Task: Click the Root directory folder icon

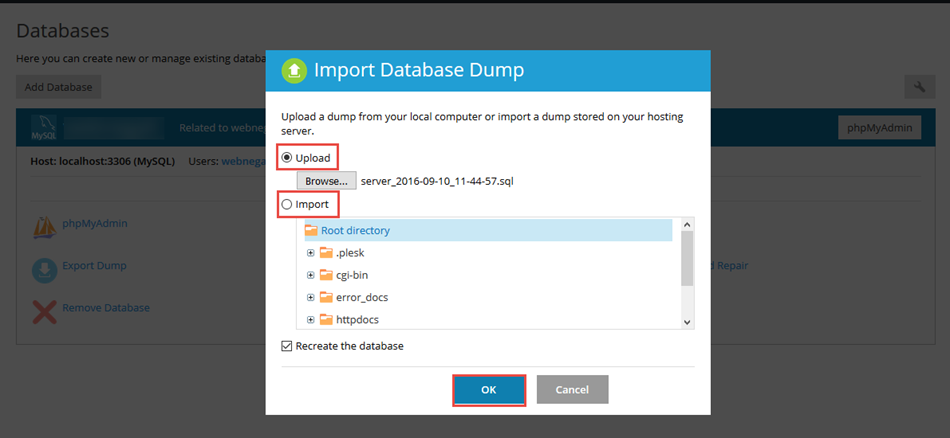Action: [x=311, y=230]
